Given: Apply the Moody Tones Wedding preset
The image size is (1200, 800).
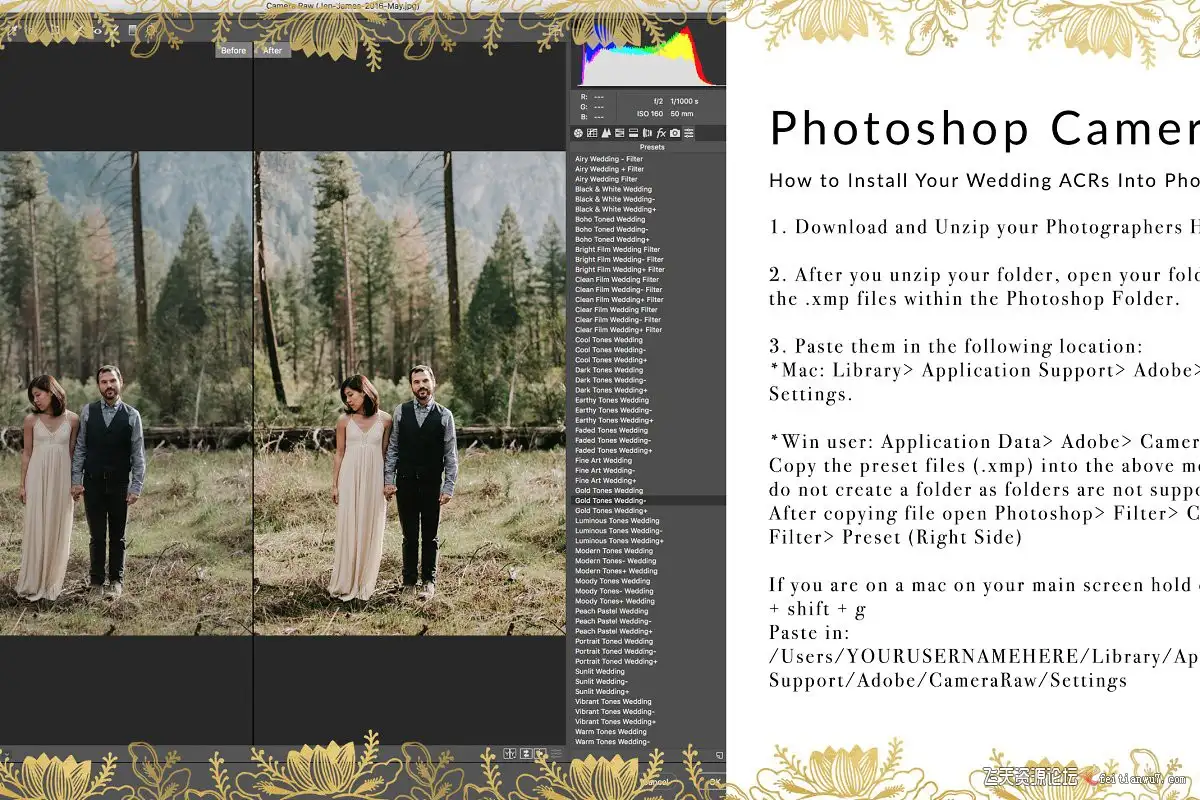Looking at the screenshot, I should pyautogui.click(x=612, y=580).
